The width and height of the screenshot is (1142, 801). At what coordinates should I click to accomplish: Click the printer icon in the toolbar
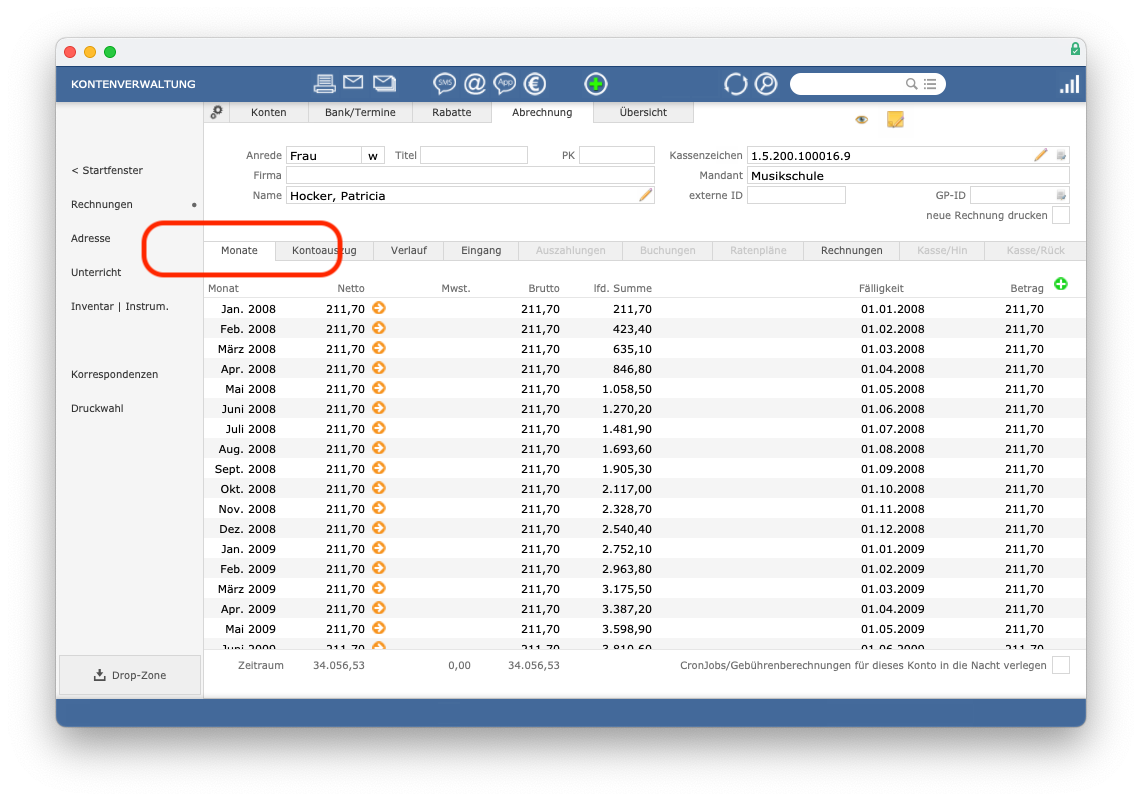(324, 84)
